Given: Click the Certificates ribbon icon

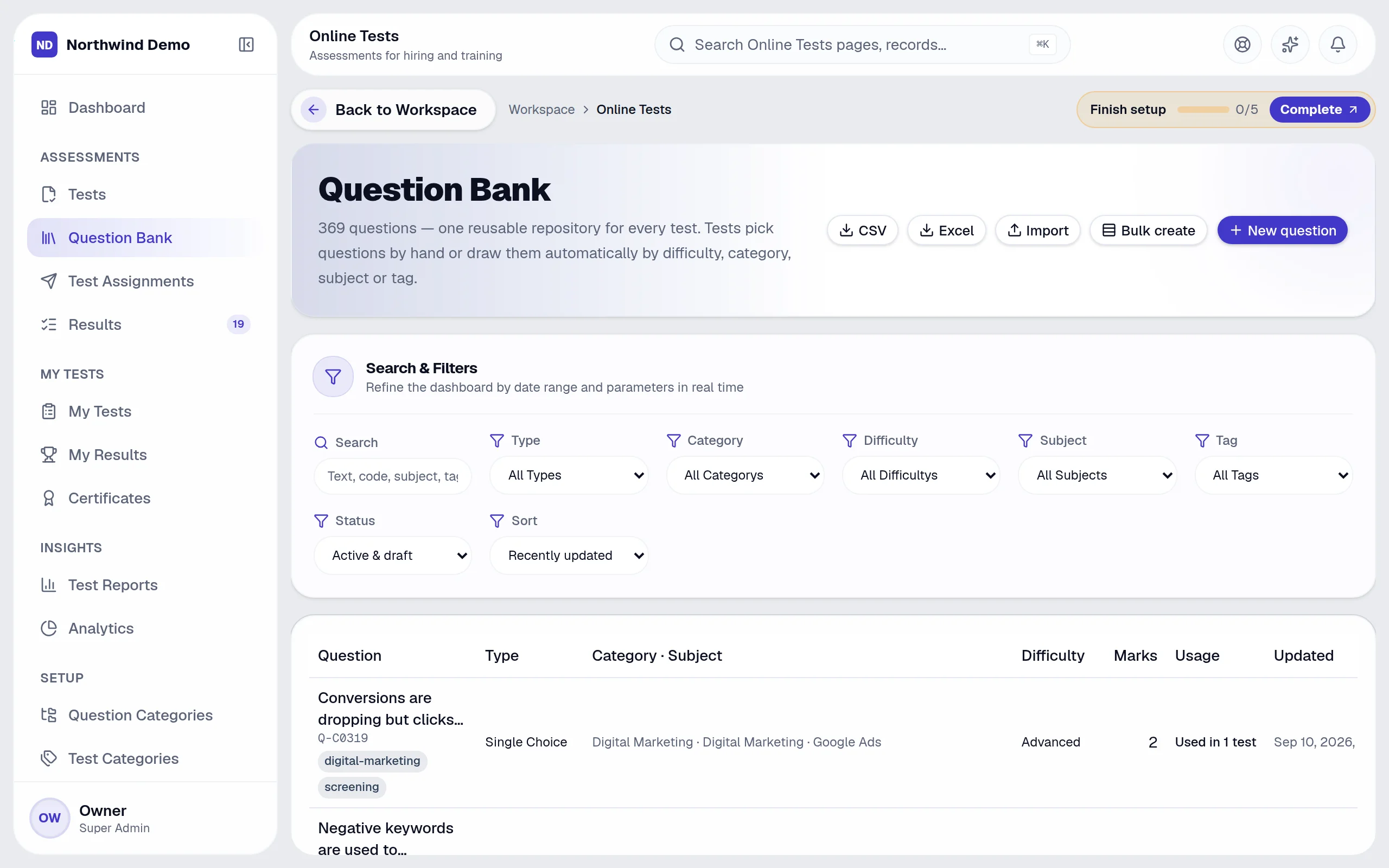Looking at the screenshot, I should [49, 499].
